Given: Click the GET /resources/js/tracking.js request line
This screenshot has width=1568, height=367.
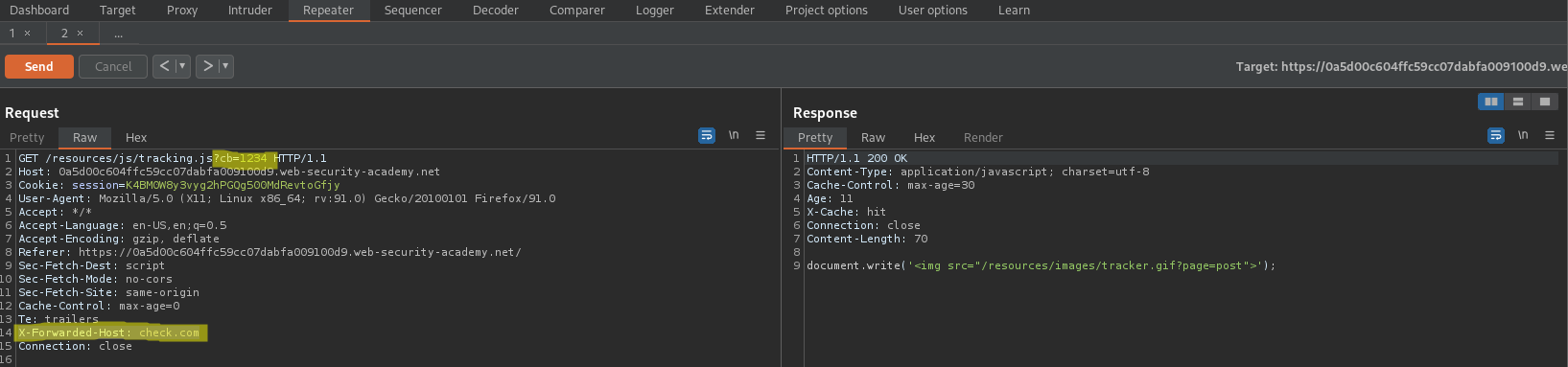Looking at the screenshot, I should [x=173, y=158].
